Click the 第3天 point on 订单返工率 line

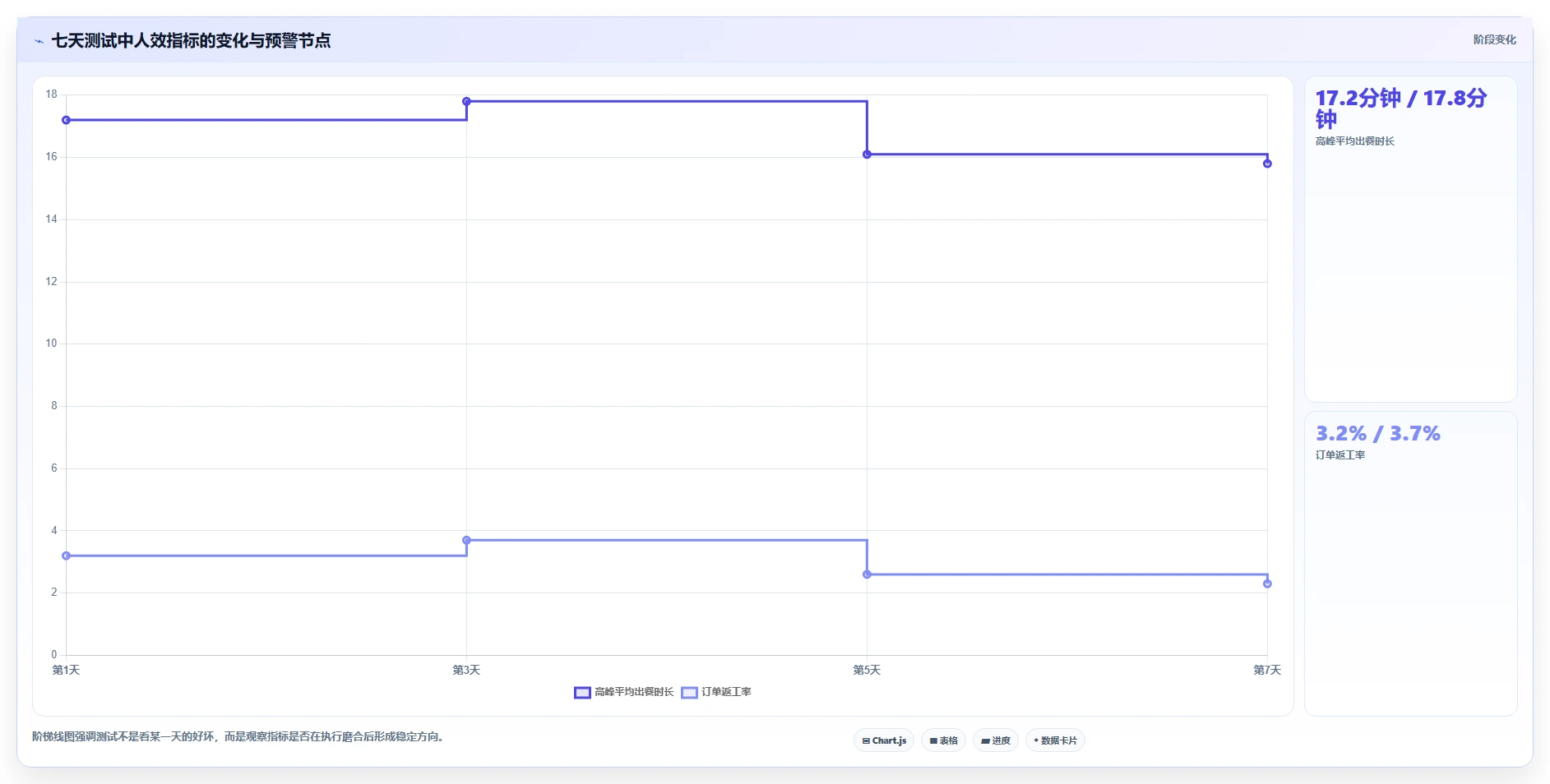click(x=466, y=540)
